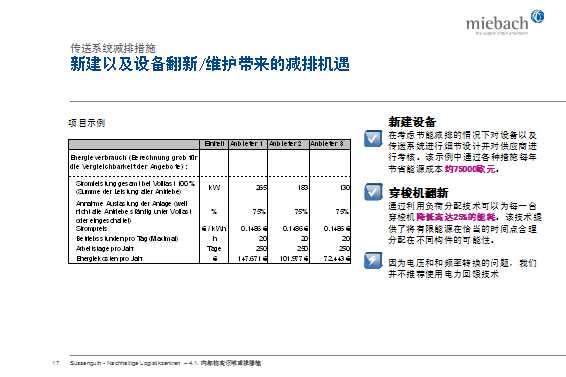
Task: Click the lightning bolt icon near 电压
Action: tap(373, 260)
